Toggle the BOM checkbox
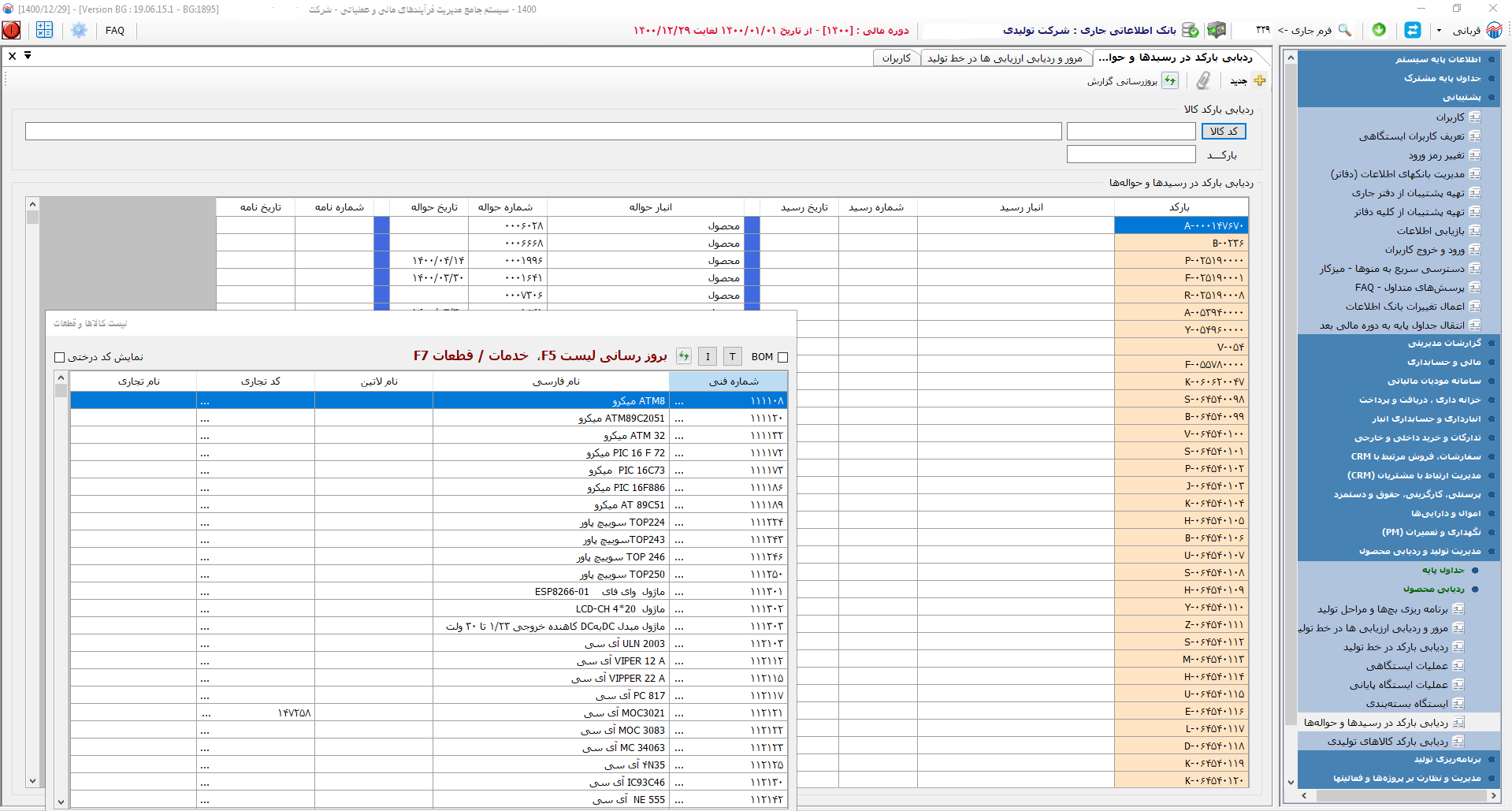The image size is (1512, 811). pyautogui.click(x=782, y=357)
